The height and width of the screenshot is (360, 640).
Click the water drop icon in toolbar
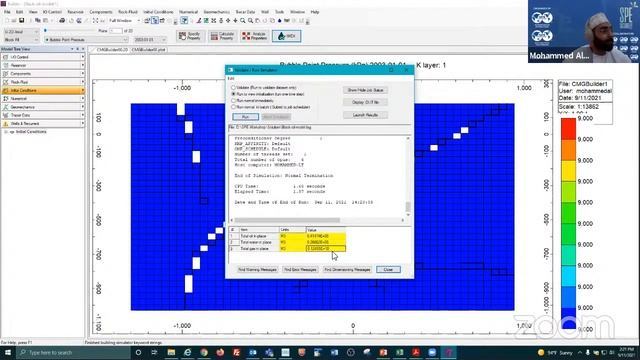pos(280,20)
